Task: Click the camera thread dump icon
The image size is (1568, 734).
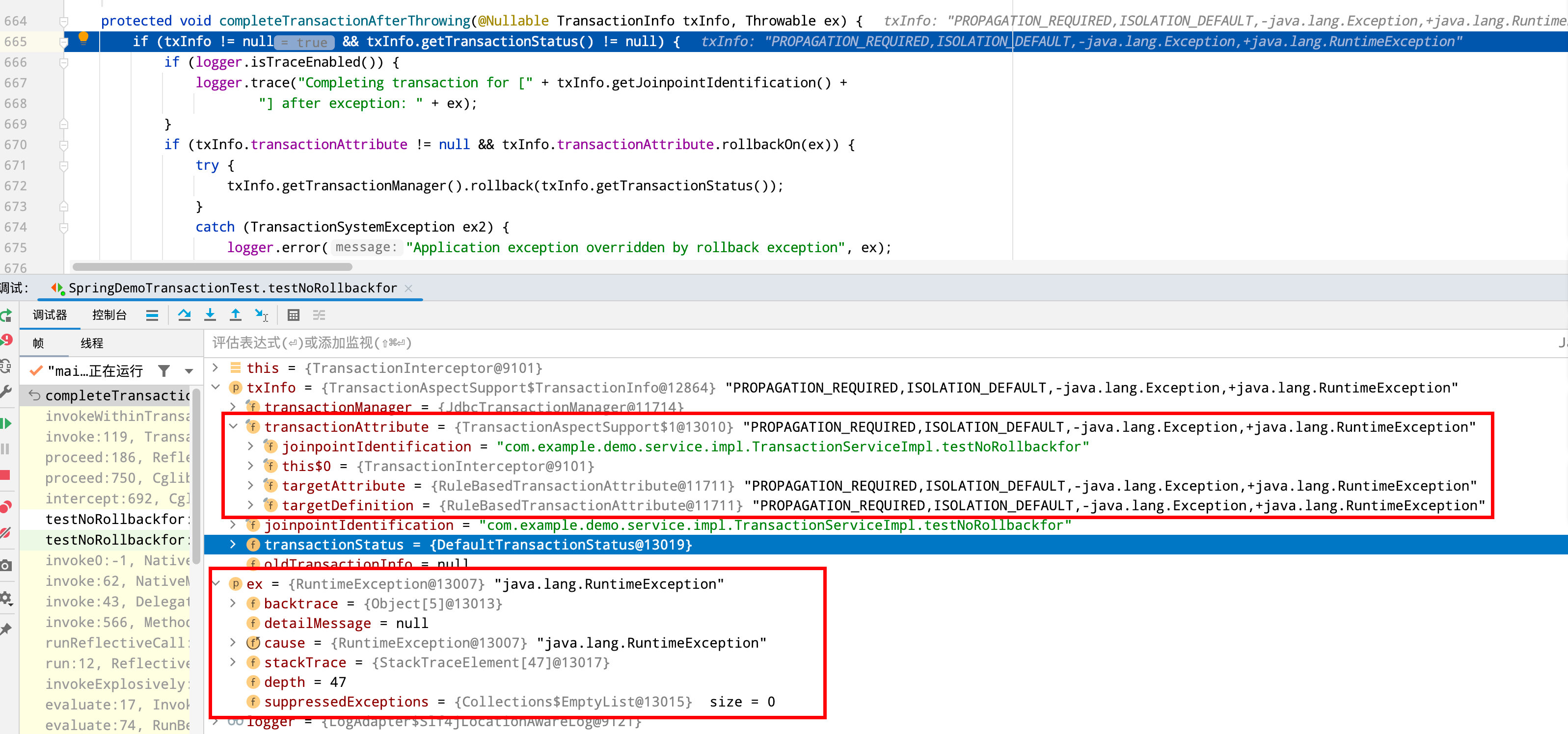Action: (x=5, y=566)
